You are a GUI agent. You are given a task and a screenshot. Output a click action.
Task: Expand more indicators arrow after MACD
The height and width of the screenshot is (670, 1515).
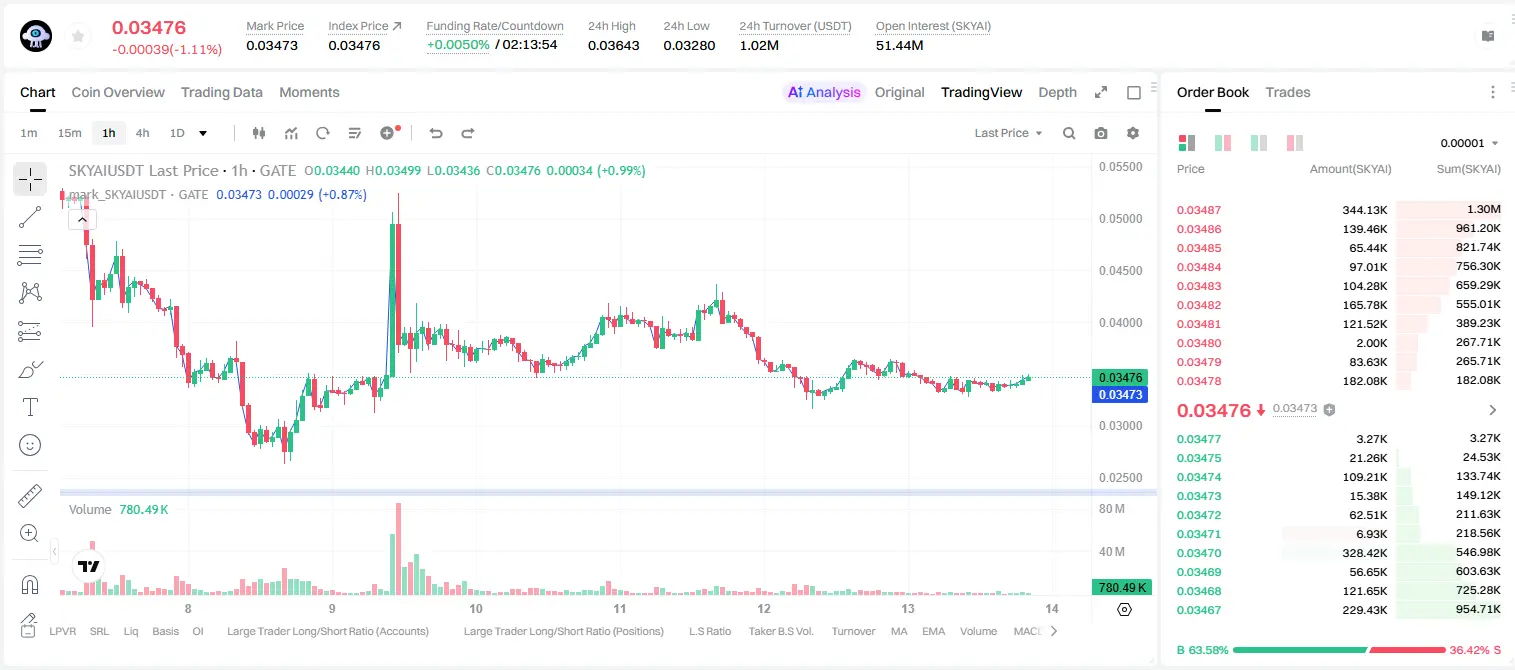[x=1053, y=631]
